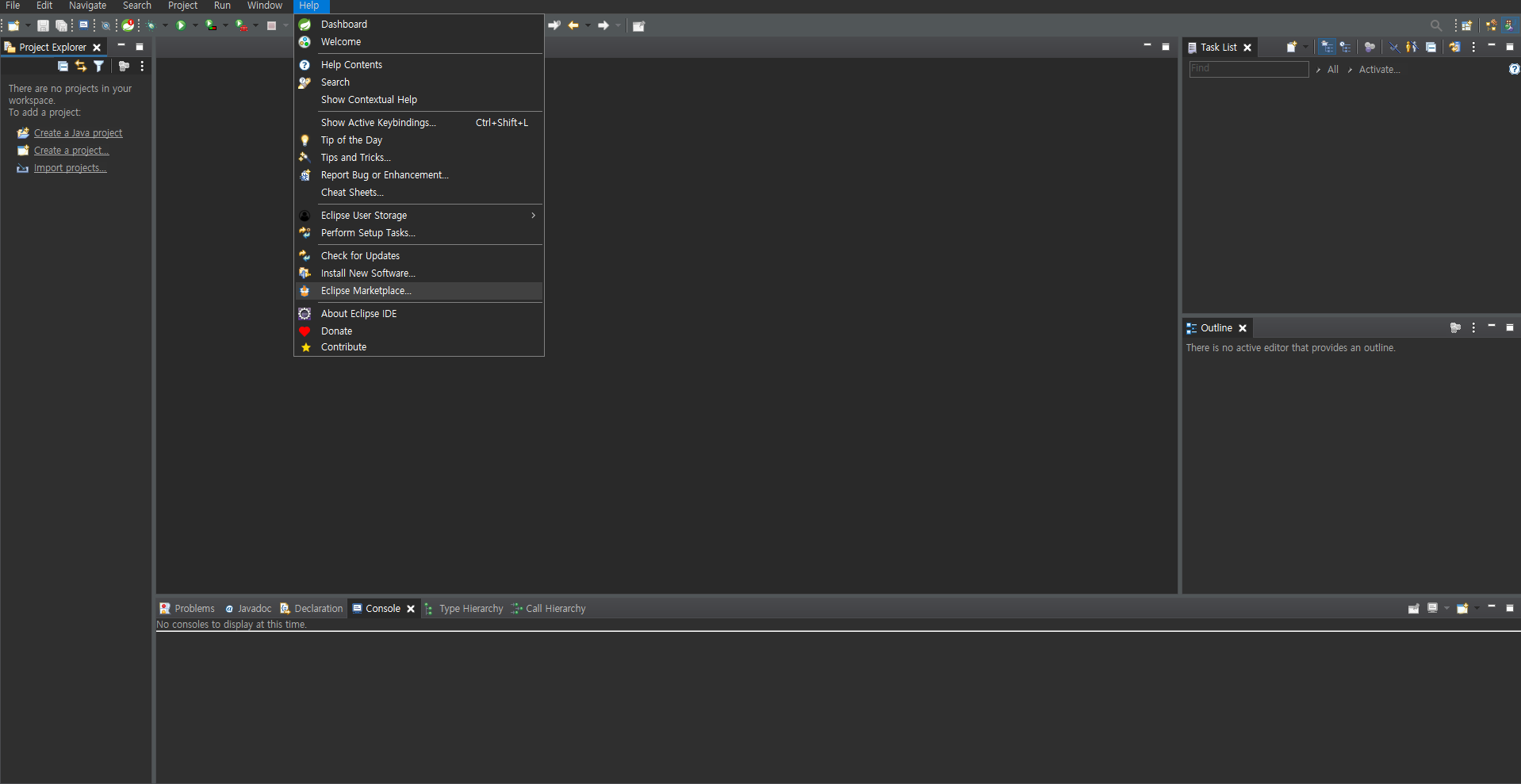1521x784 pixels.
Task: Click the Synchronize Changed icon in Task List
Action: click(x=1454, y=47)
